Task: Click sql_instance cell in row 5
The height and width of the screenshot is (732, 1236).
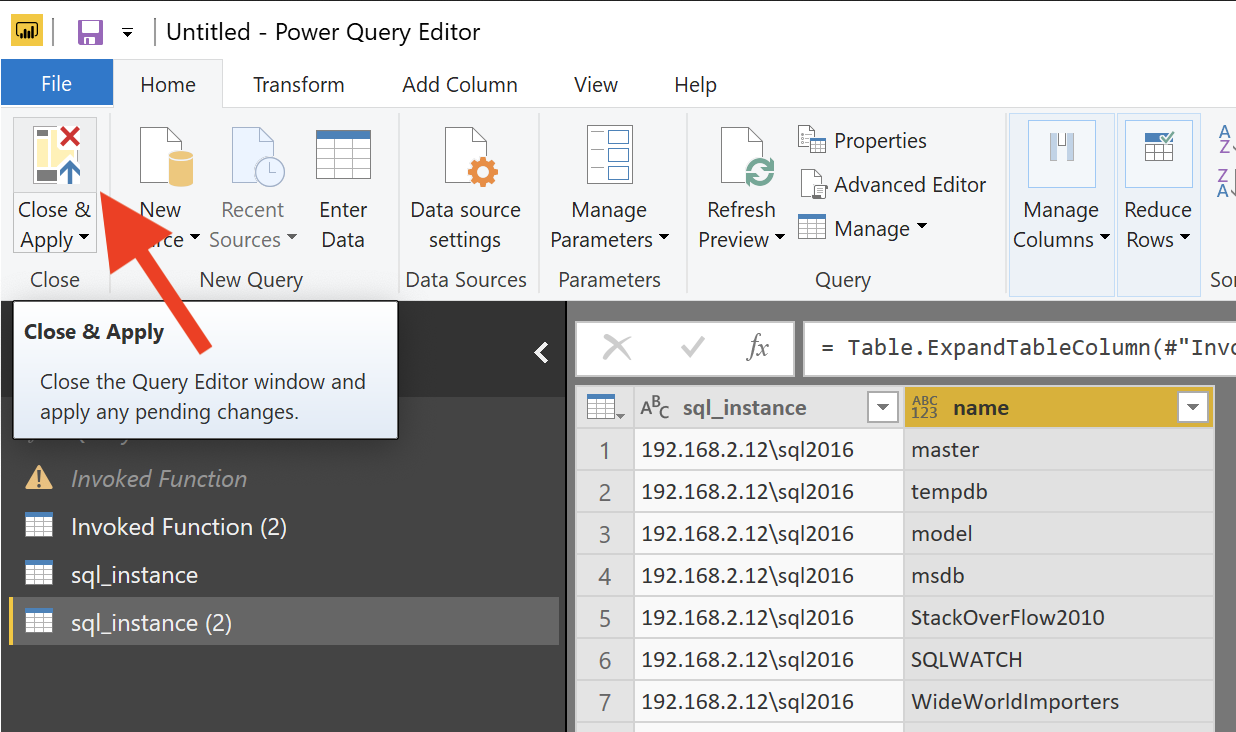Action: 769,618
